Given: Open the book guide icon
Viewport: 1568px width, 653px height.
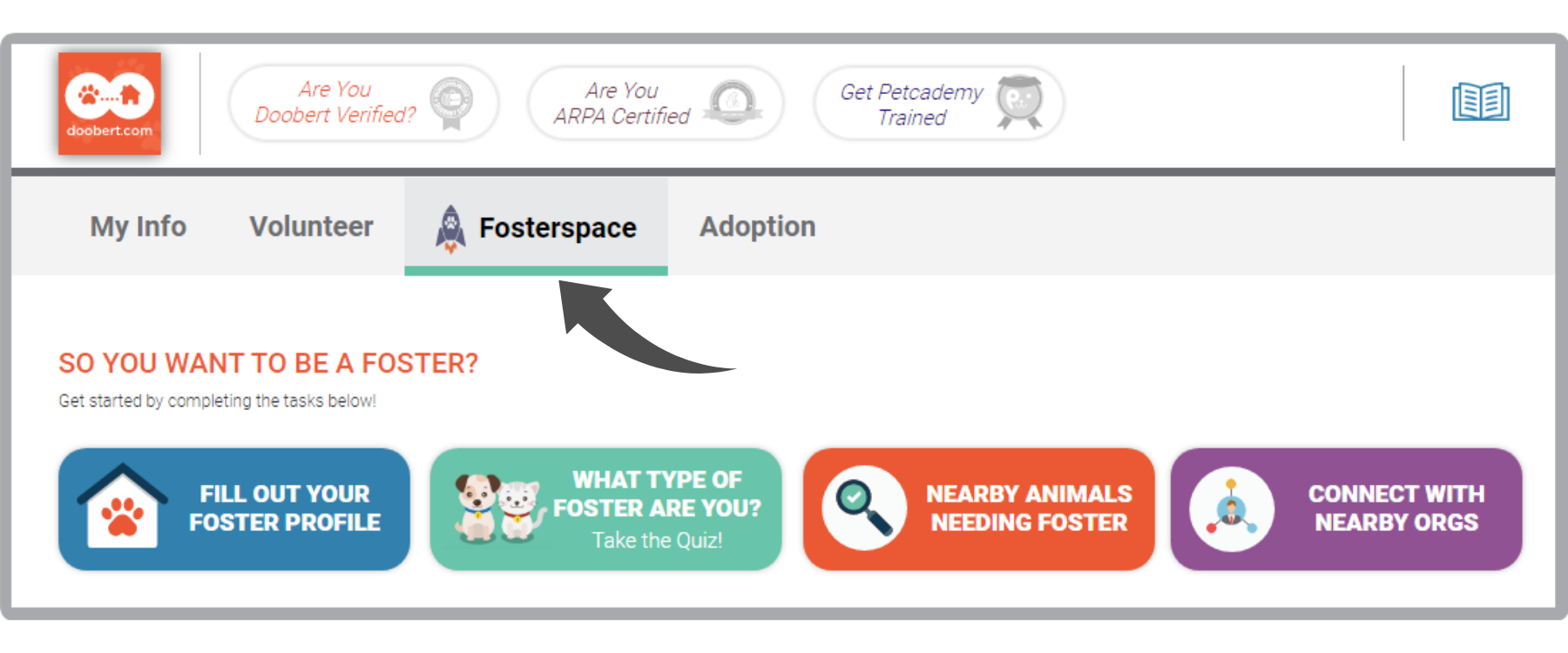Looking at the screenshot, I should pyautogui.click(x=1480, y=102).
